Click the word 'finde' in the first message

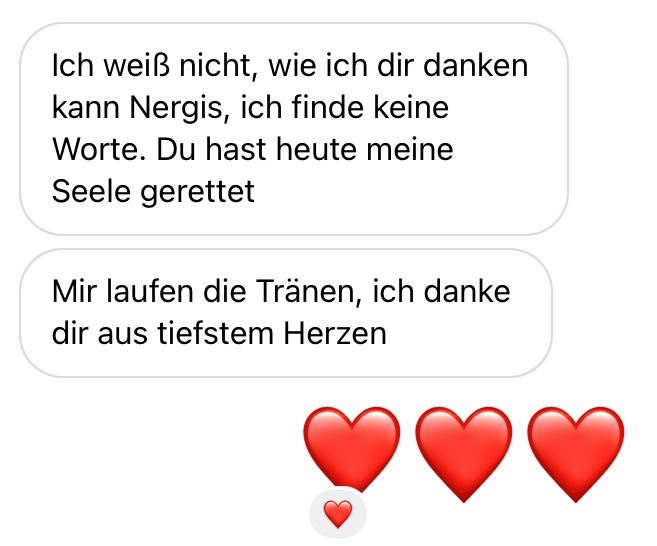(328, 108)
